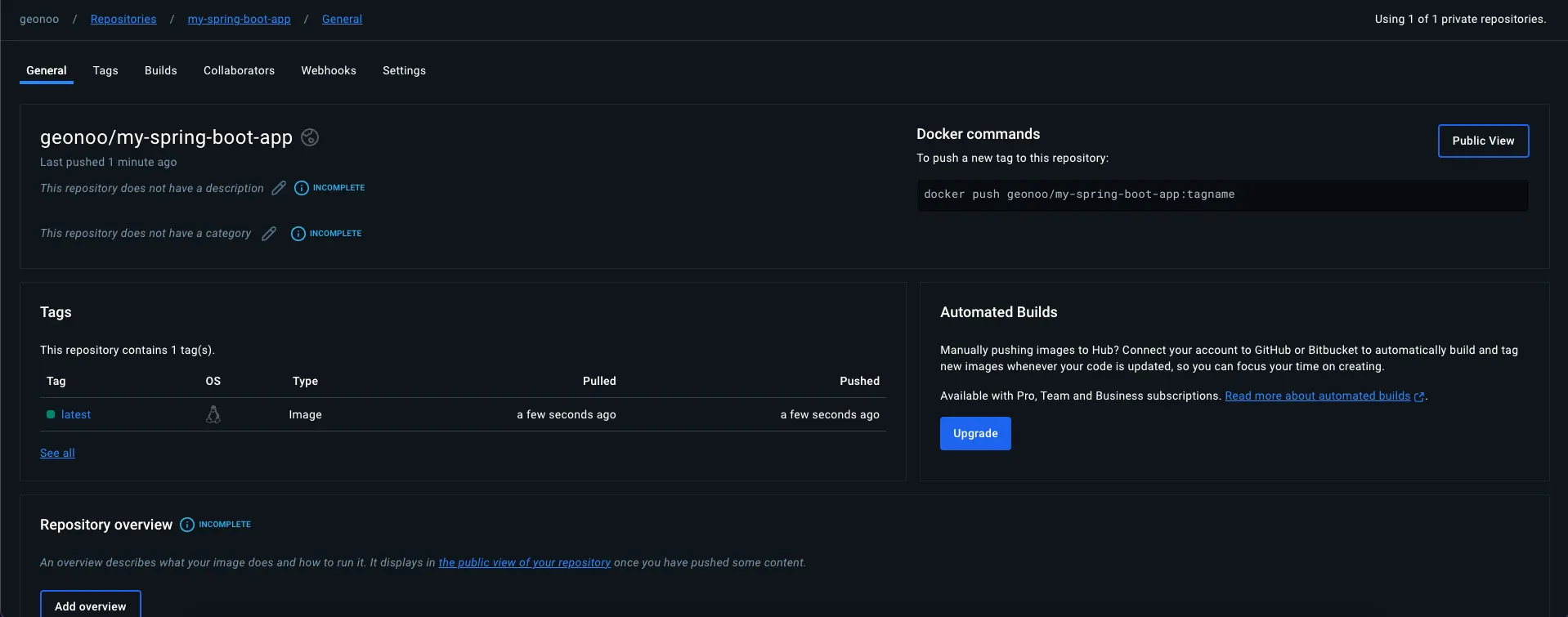Click the Add overview button

point(91,606)
